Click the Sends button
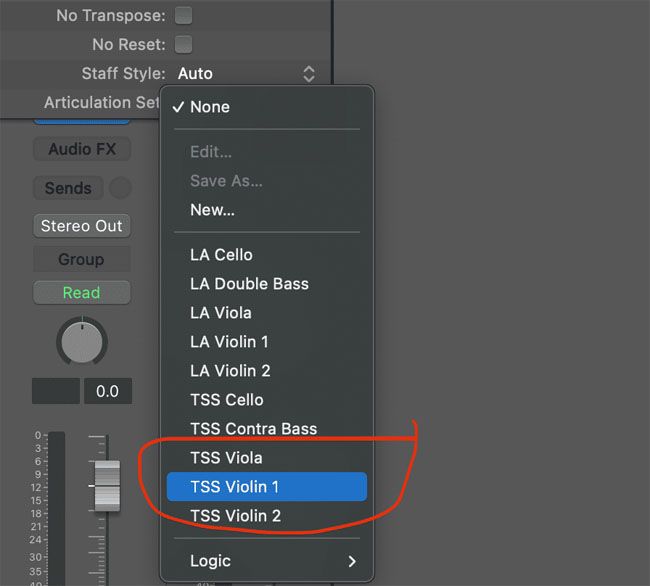This screenshot has width=650, height=586. [68, 188]
